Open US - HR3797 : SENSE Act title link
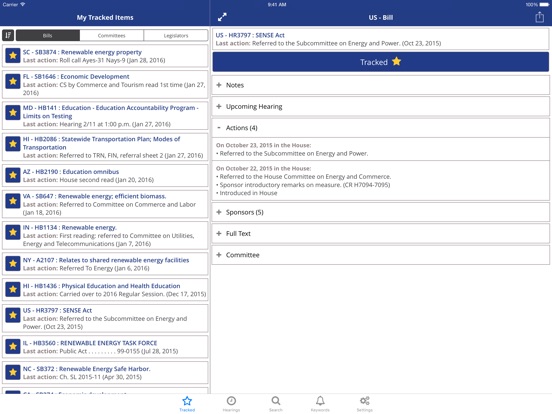The image size is (552, 414). pyautogui.click(x=250, y=35)
